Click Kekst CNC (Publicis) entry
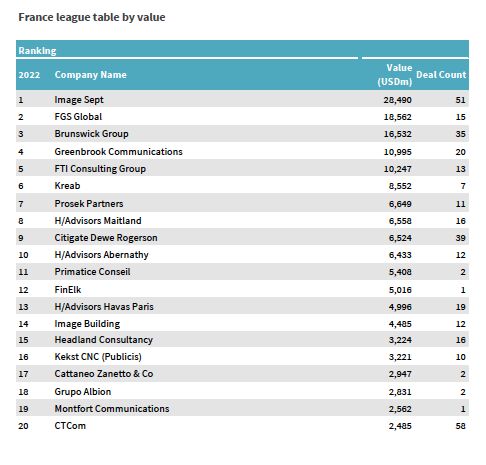Image resolution: width=486 pixels, height=465 pixels. 98,357
